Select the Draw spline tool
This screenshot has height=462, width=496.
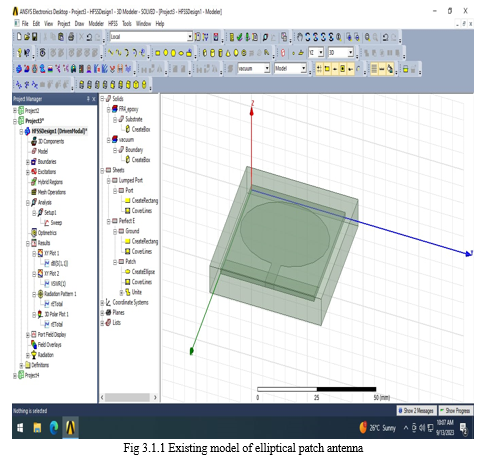pyautogui.click(x=118, y=52)
